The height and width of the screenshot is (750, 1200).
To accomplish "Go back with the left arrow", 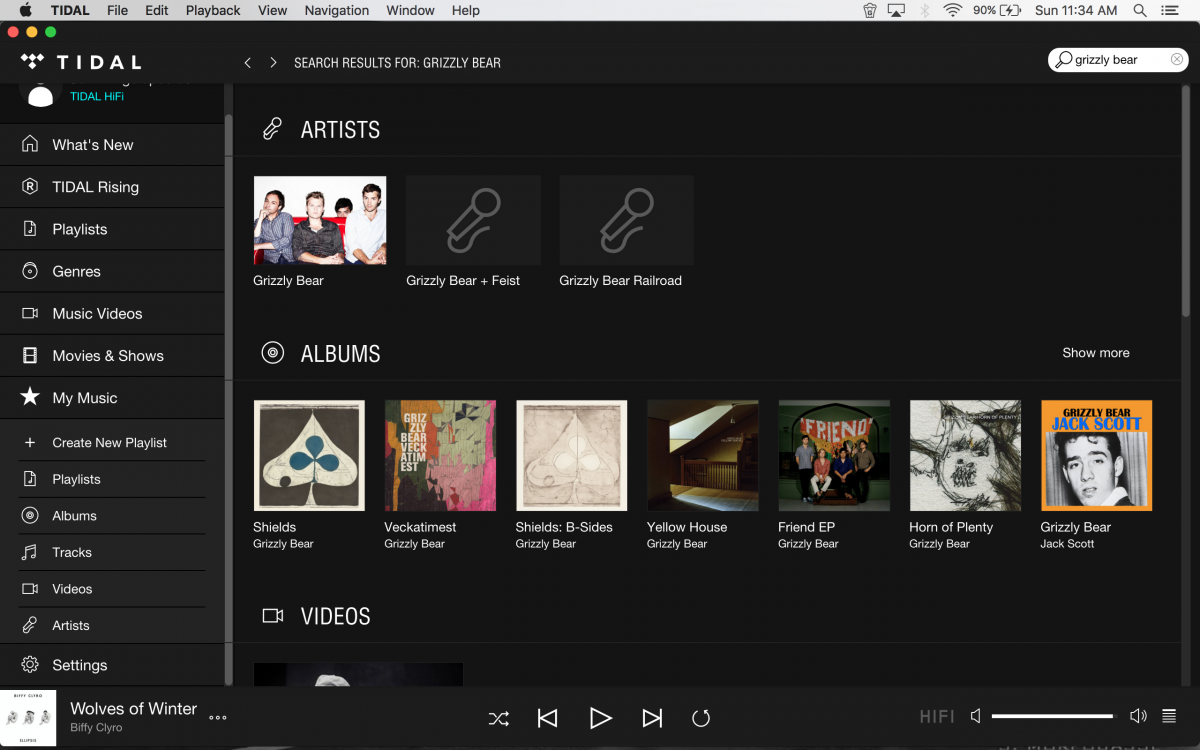I will [247, 62].
